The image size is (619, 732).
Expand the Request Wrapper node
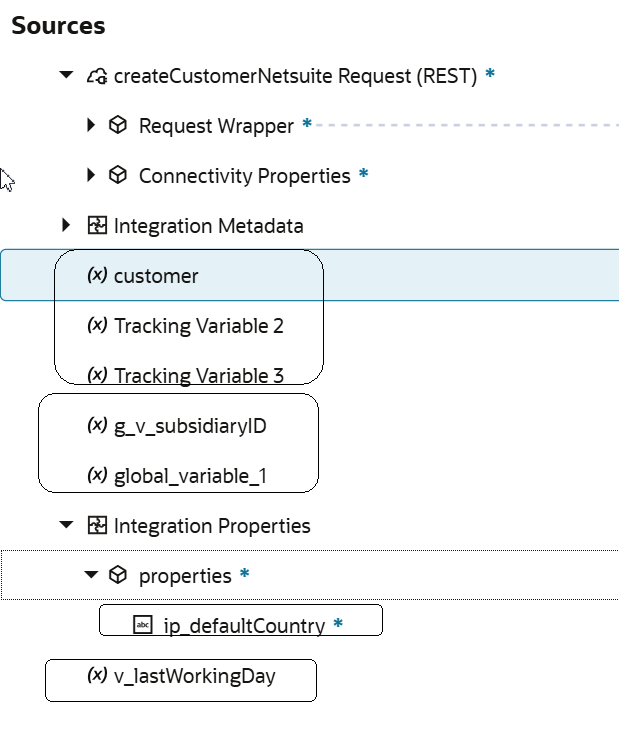click(92, 126)
